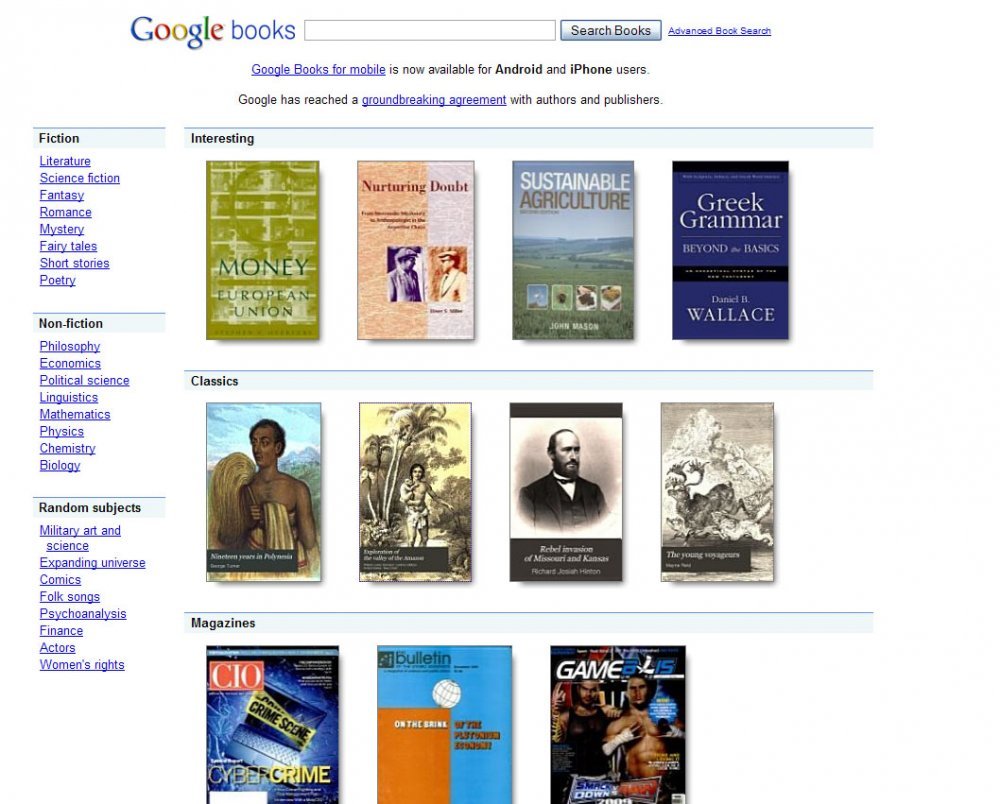Screen dimensions: 1000x804
Task: Browse the Fairy tales category
Action: pyautogui.click(x=68, y=247)
